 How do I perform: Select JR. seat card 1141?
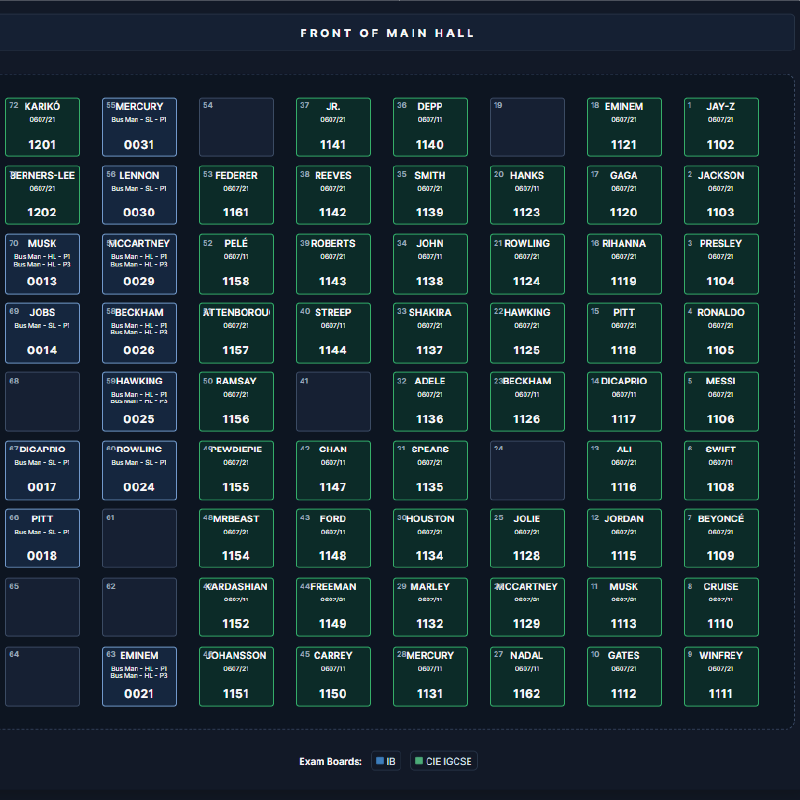coord(333,127)
